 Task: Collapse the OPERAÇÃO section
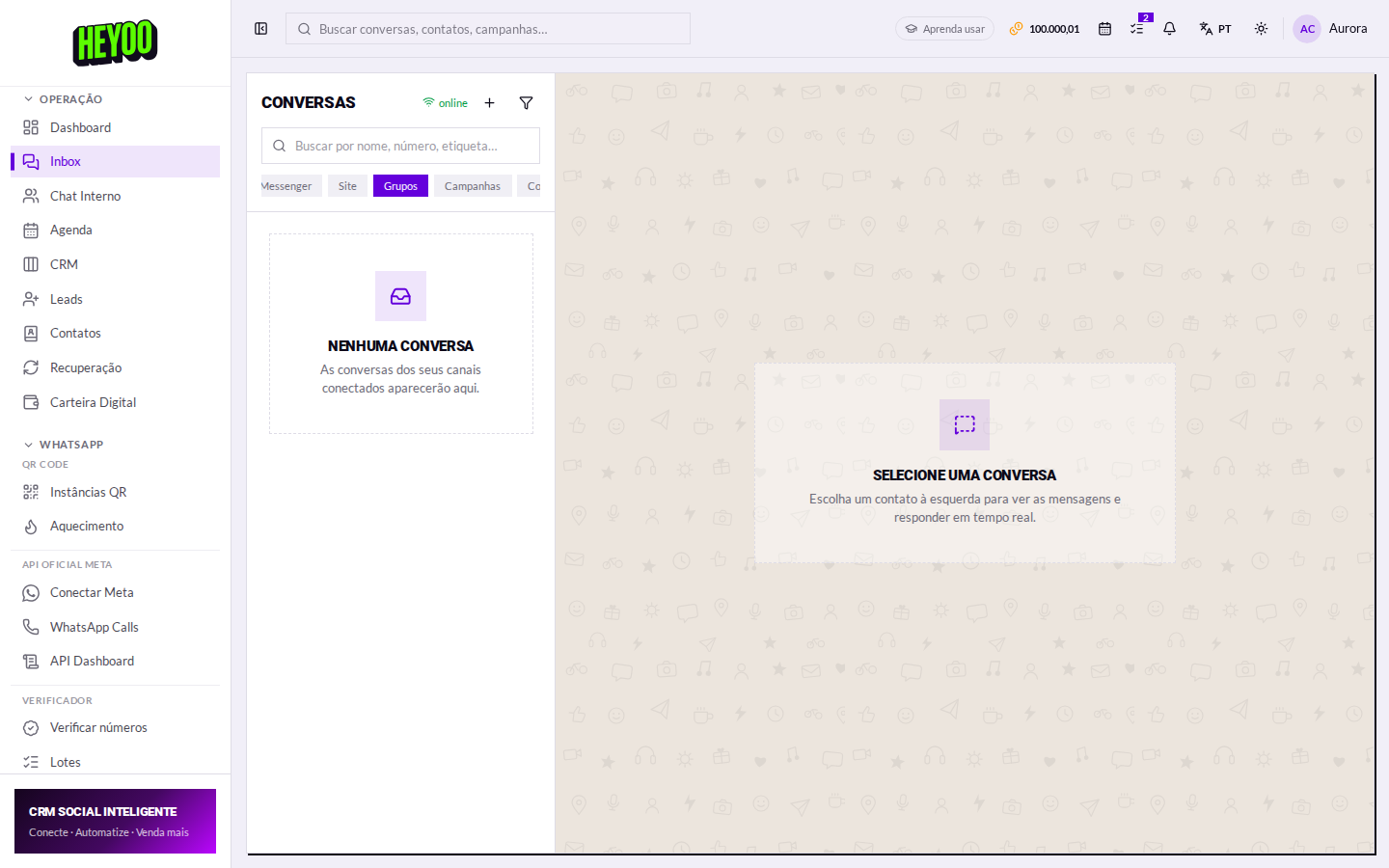[64, 99]
